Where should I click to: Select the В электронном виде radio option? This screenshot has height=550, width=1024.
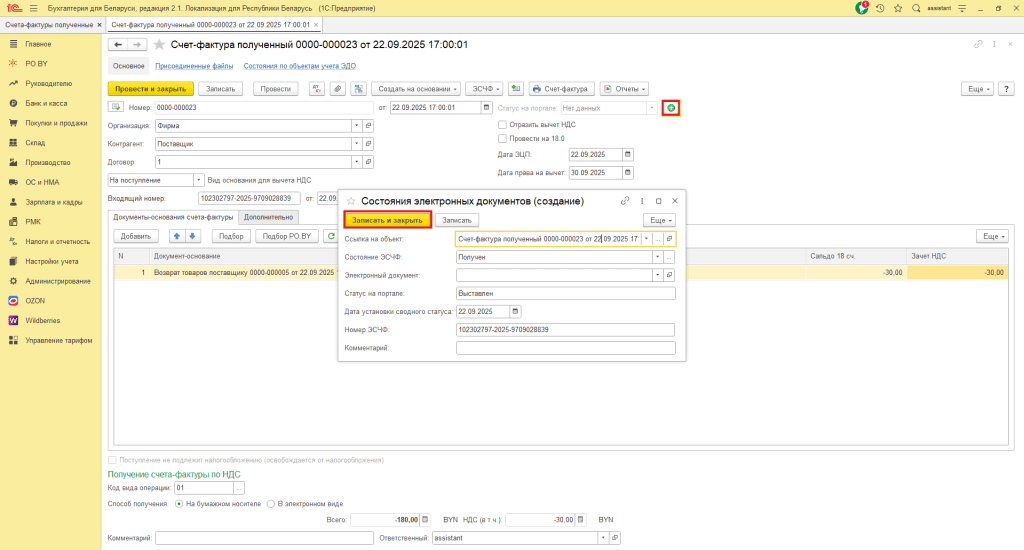271,503
